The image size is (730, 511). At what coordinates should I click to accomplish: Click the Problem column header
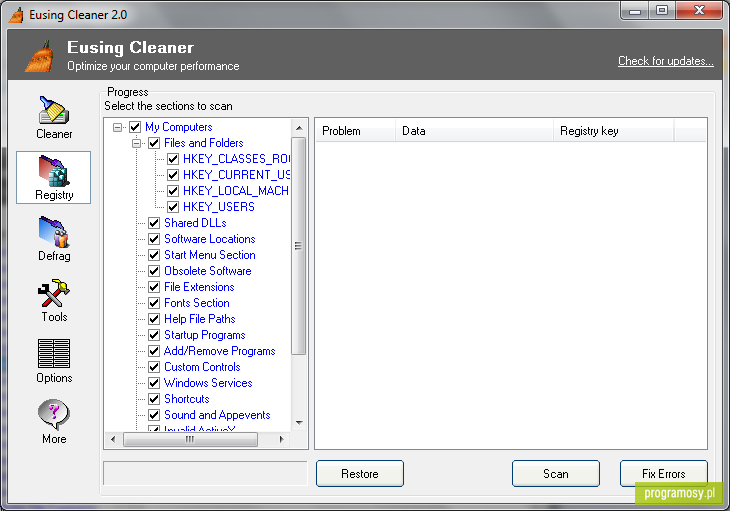coord(355,131)
